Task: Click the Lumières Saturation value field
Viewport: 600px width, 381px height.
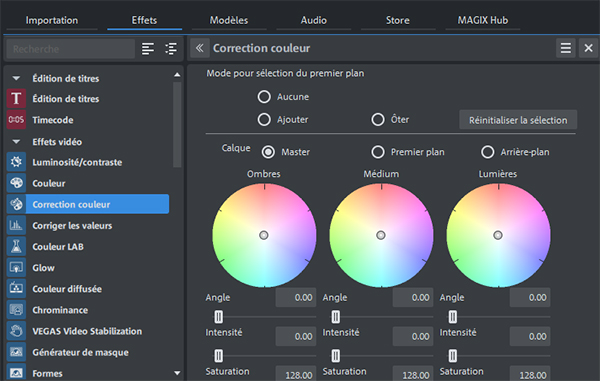Action: click(530, 374)
